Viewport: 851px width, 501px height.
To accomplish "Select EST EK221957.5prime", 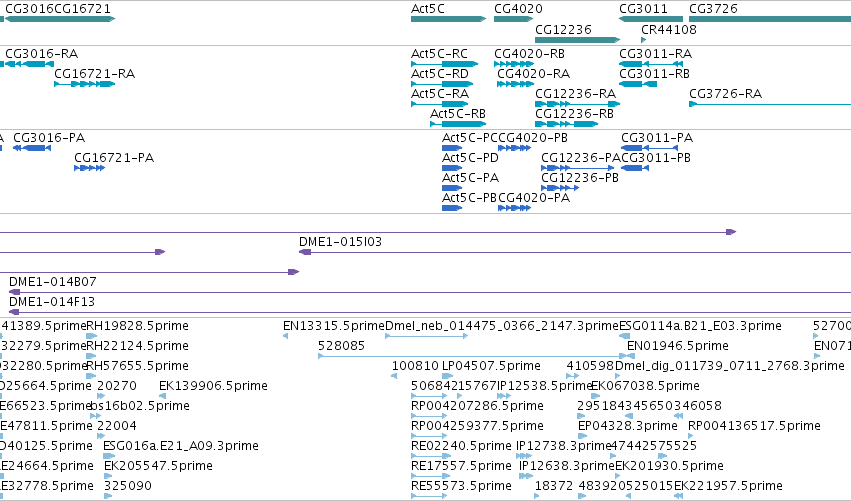I will tap(678, 496).
